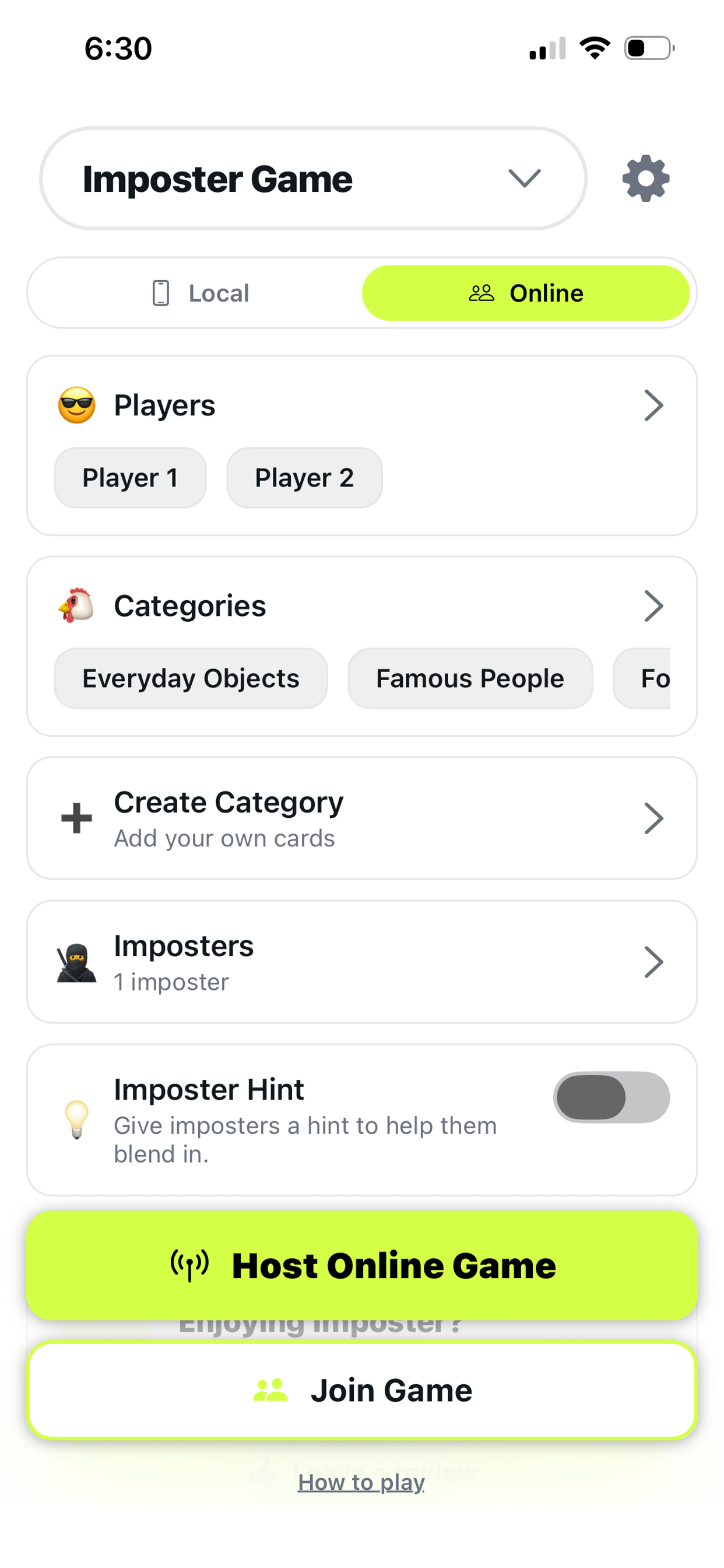Enable the Imposter Hint switch
Viewport: 724px width, 1568px height.
tap(611, 1097)
